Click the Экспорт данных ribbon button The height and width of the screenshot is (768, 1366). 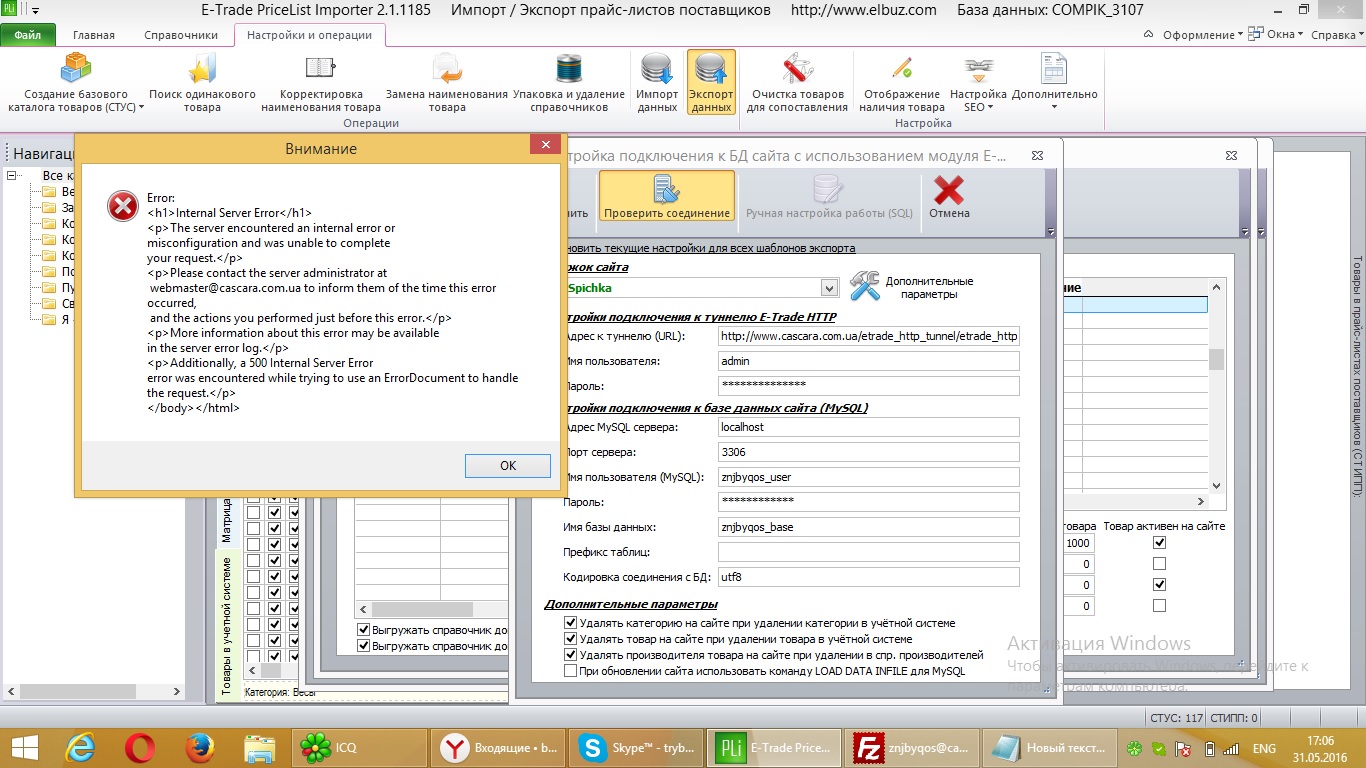[711, 82]
